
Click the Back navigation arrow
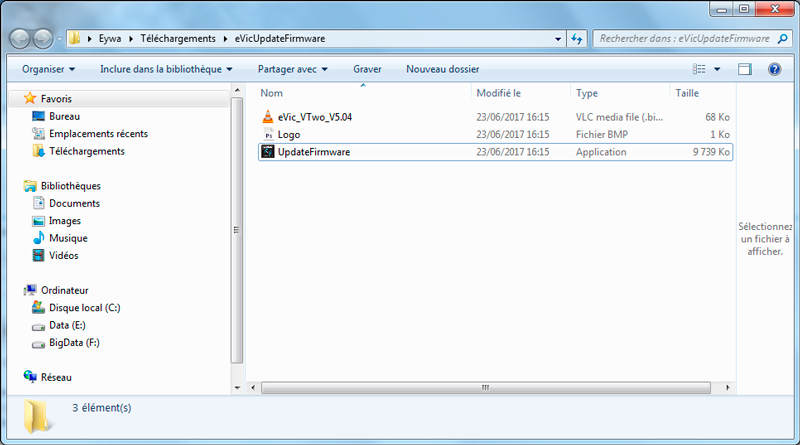(20, 39)
